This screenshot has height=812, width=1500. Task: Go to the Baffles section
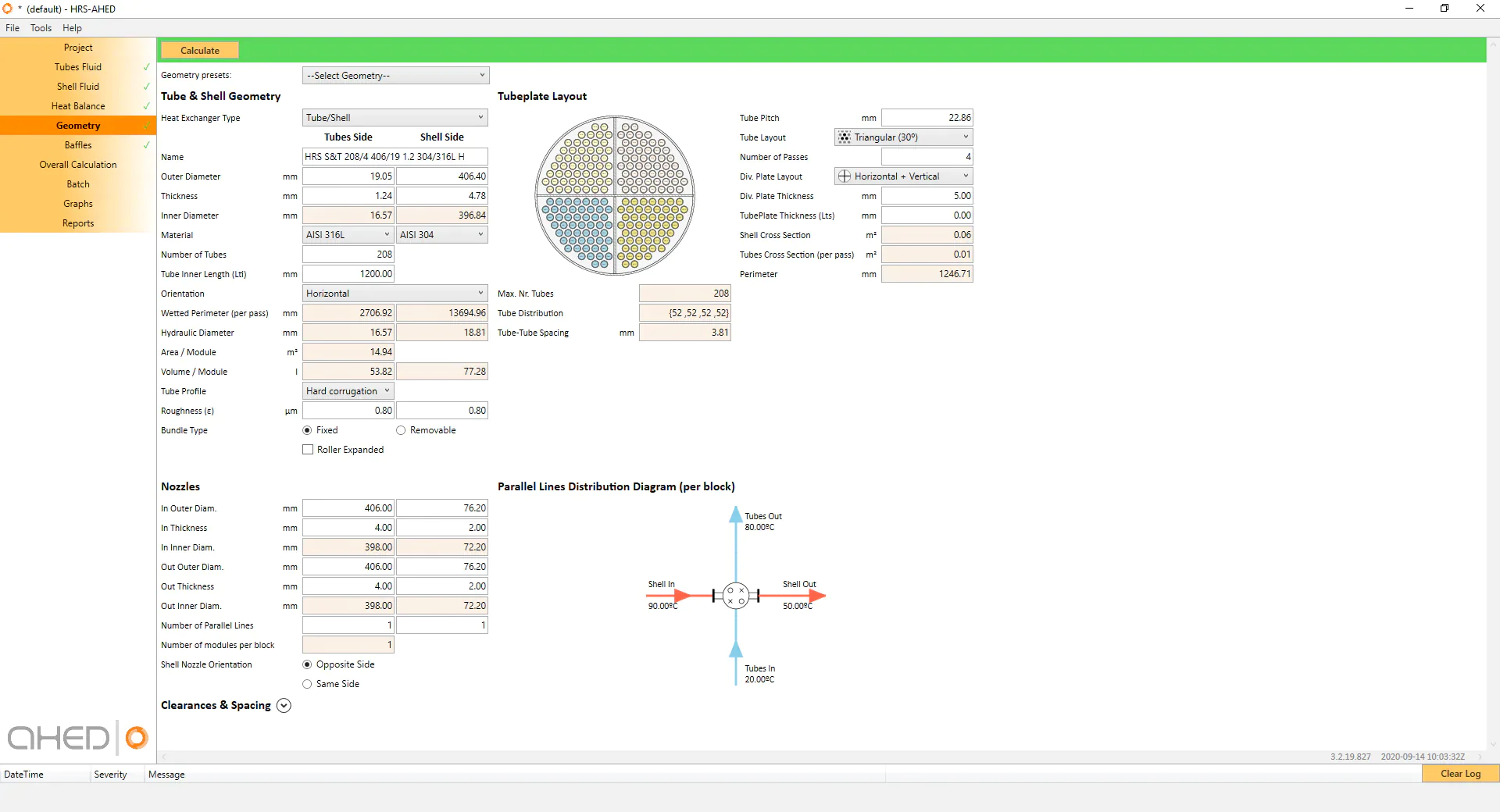coord(78,145)
